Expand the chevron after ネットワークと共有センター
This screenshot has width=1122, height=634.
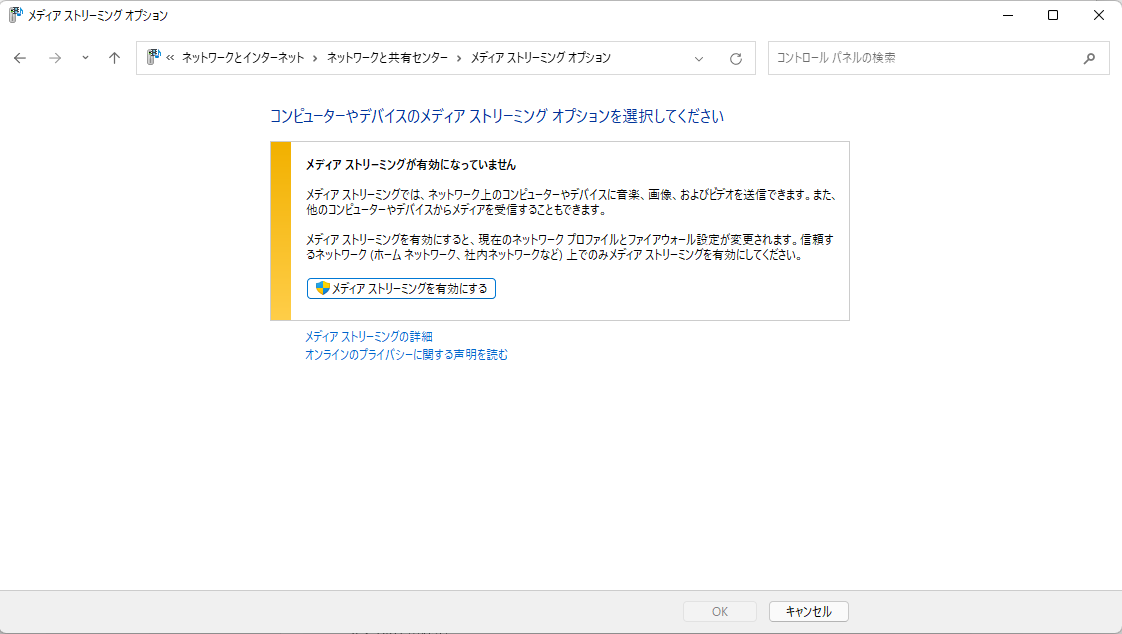(459, 58)
